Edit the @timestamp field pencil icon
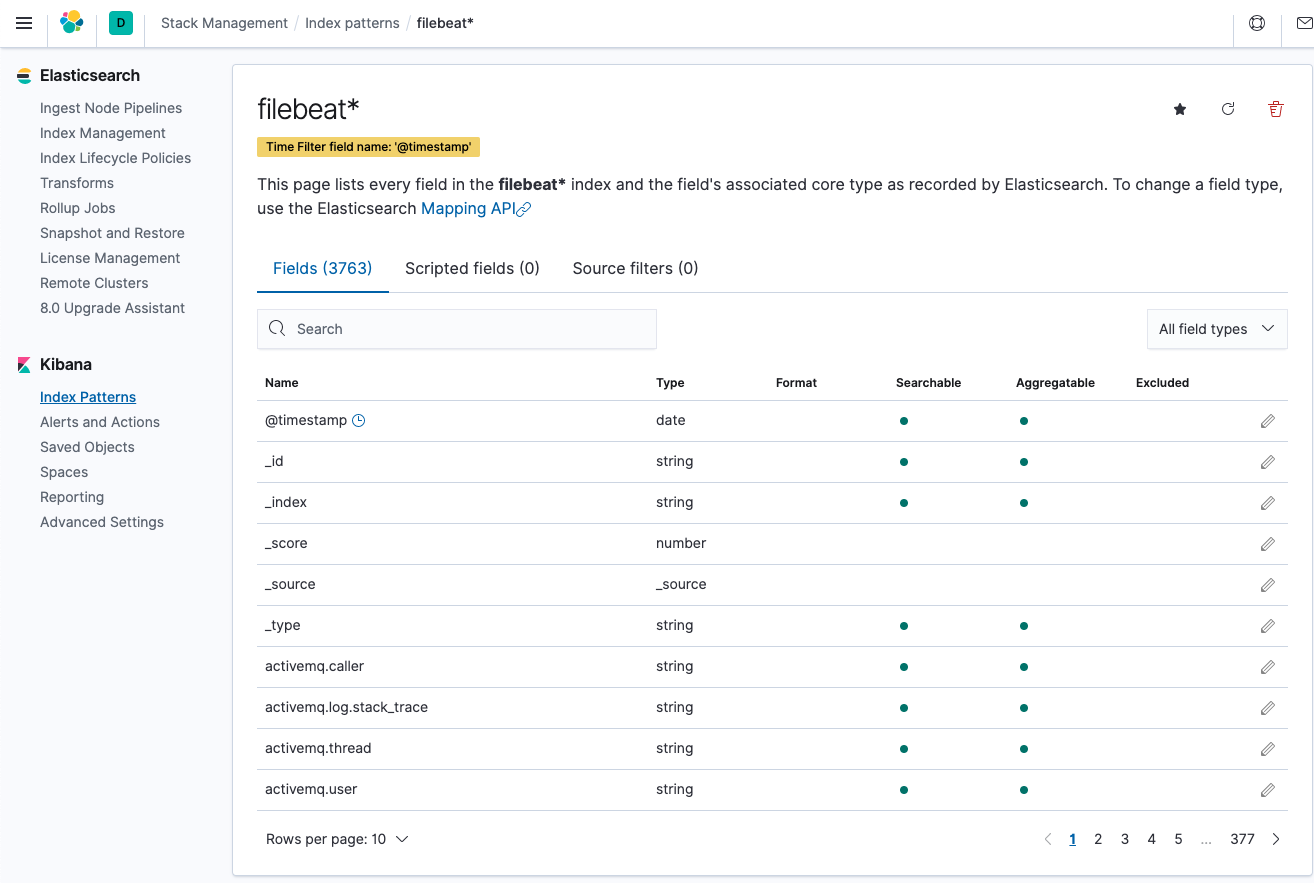The width and height of the screenshot is (1314, 883). (x=1268, y=421)
